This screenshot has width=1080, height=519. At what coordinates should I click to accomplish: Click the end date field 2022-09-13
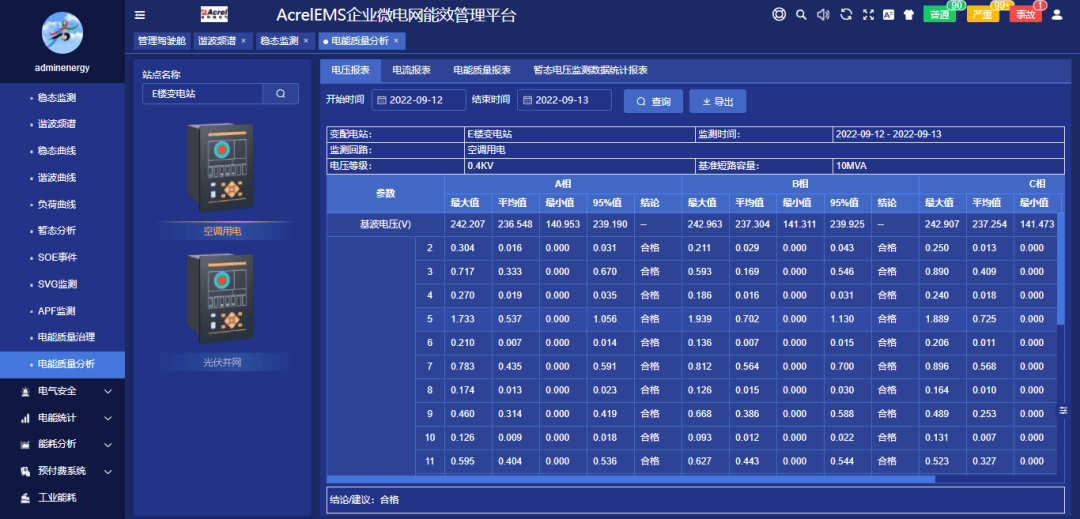(x=564, y=100)
